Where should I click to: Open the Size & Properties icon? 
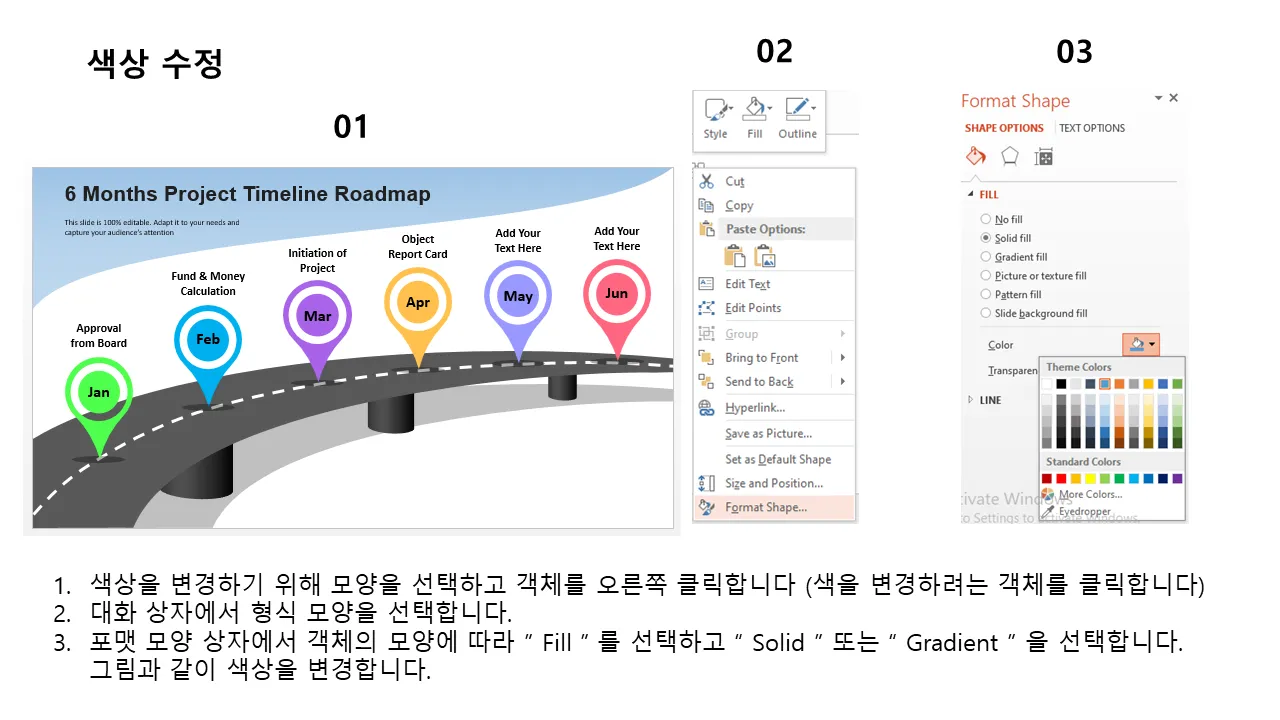point(1044,156)
